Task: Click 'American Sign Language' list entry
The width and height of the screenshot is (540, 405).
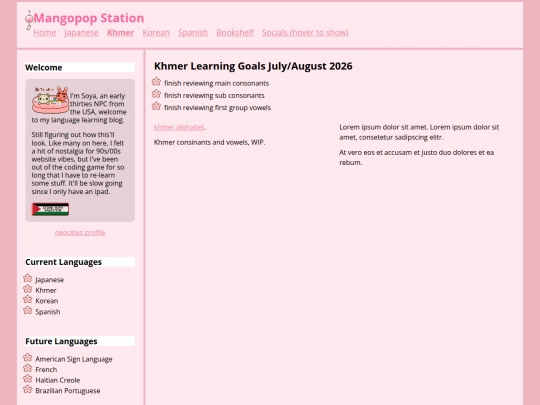Action: tap(74, 359)
